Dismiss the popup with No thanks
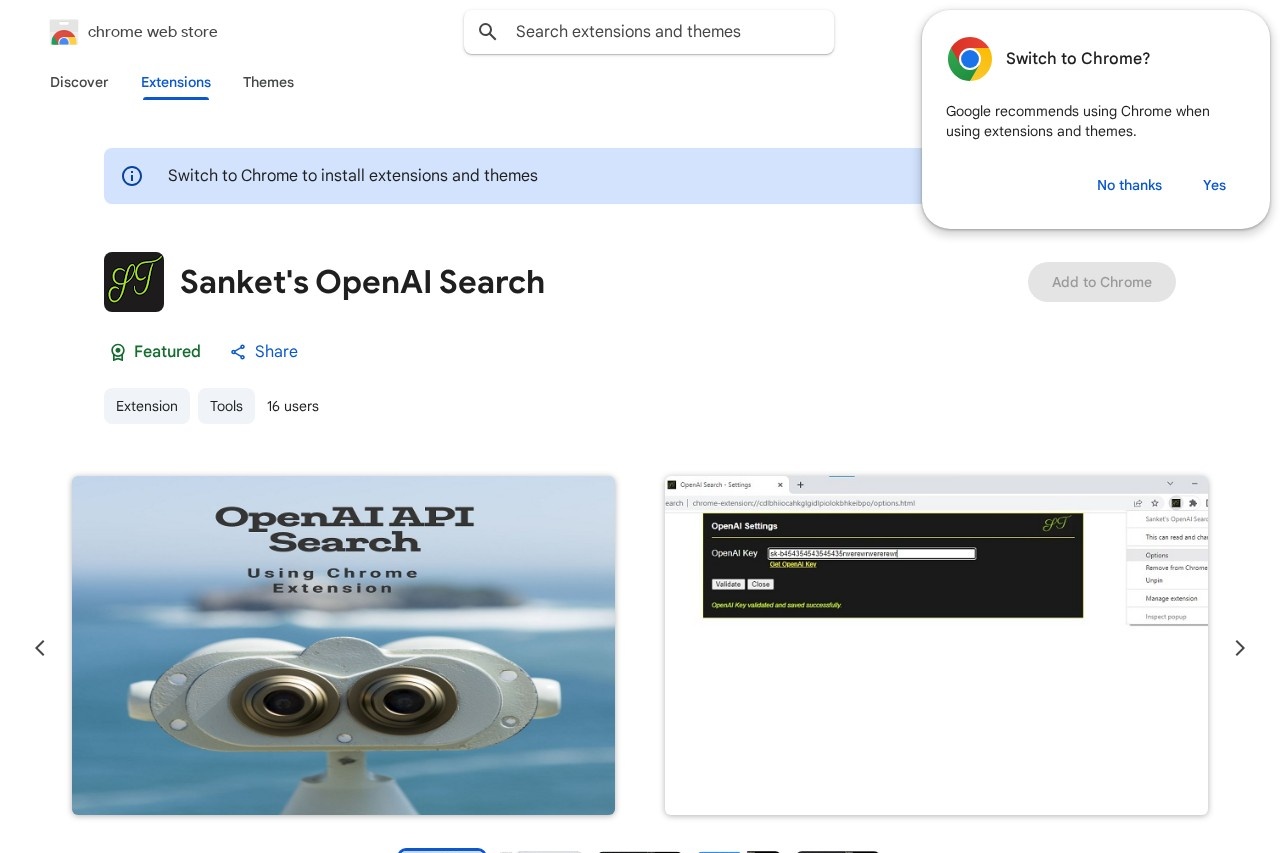 point(1129,185)
